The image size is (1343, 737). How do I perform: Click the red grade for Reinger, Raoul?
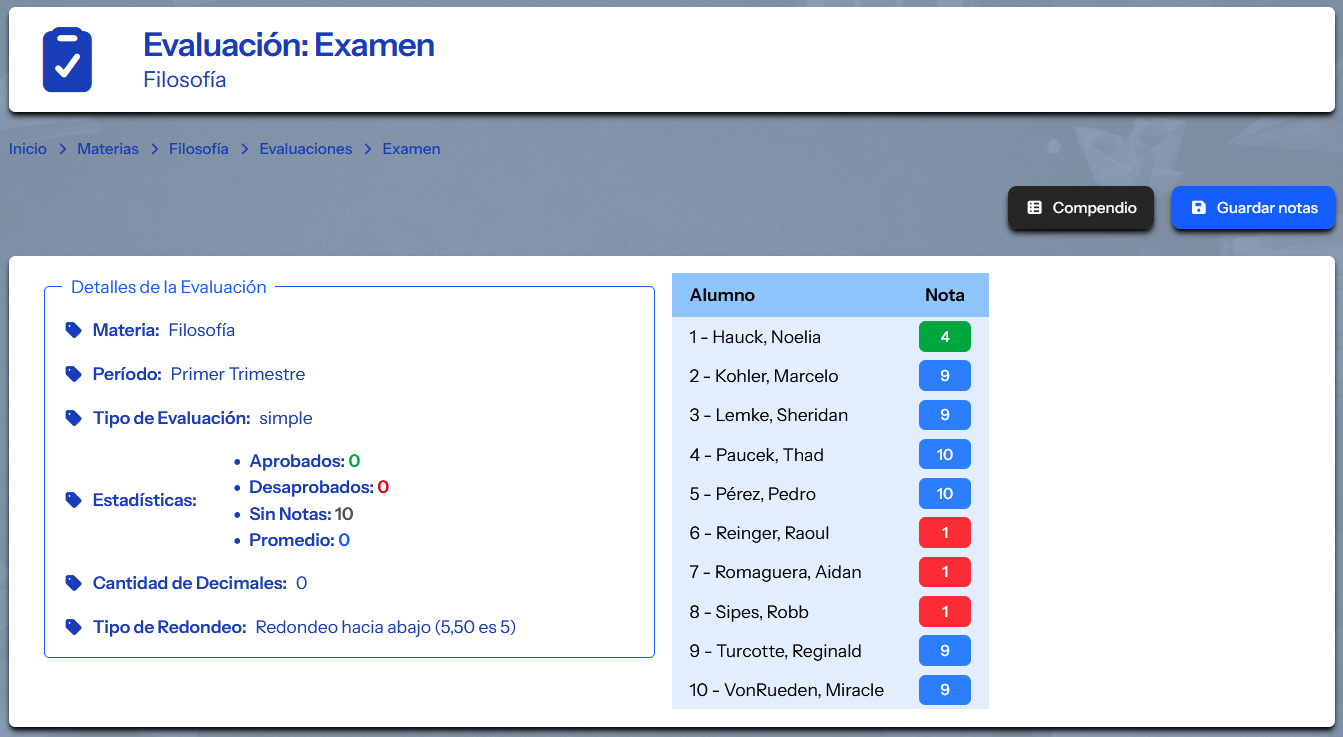[x=944, y=533]
